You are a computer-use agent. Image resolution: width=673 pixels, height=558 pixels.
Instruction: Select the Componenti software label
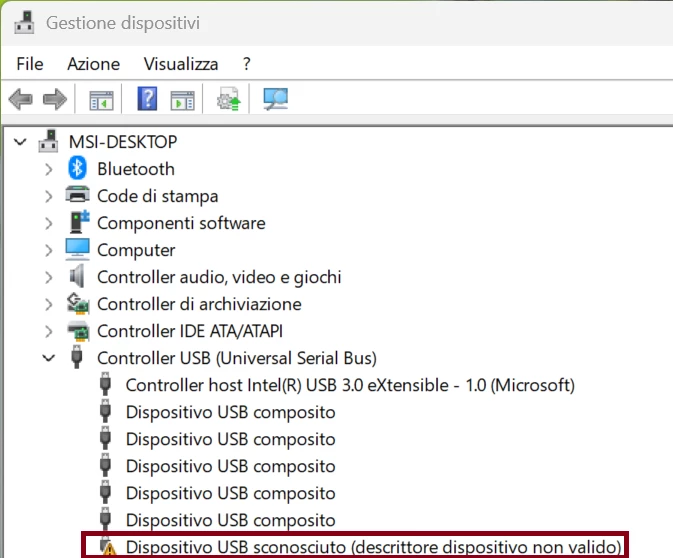click(181, 223)
